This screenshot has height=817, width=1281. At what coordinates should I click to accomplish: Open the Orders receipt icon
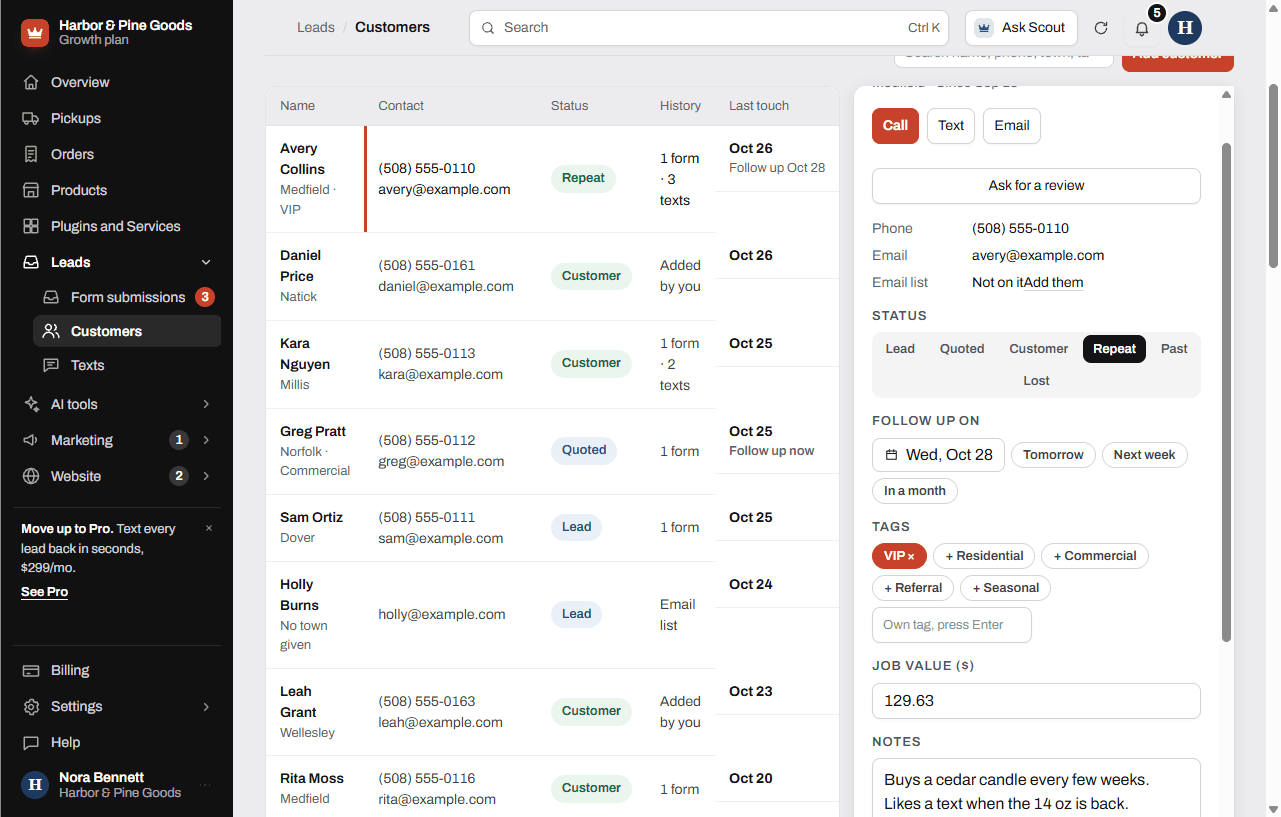[31, 154]
